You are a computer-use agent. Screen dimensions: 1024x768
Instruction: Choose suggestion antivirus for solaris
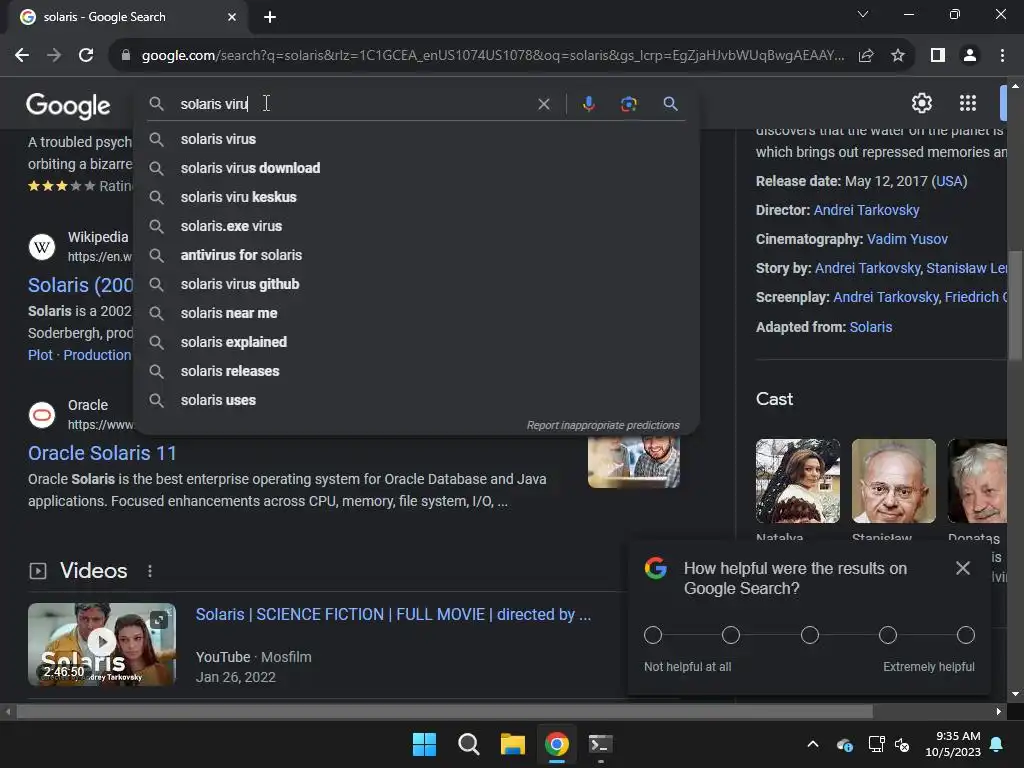point(416,255)
